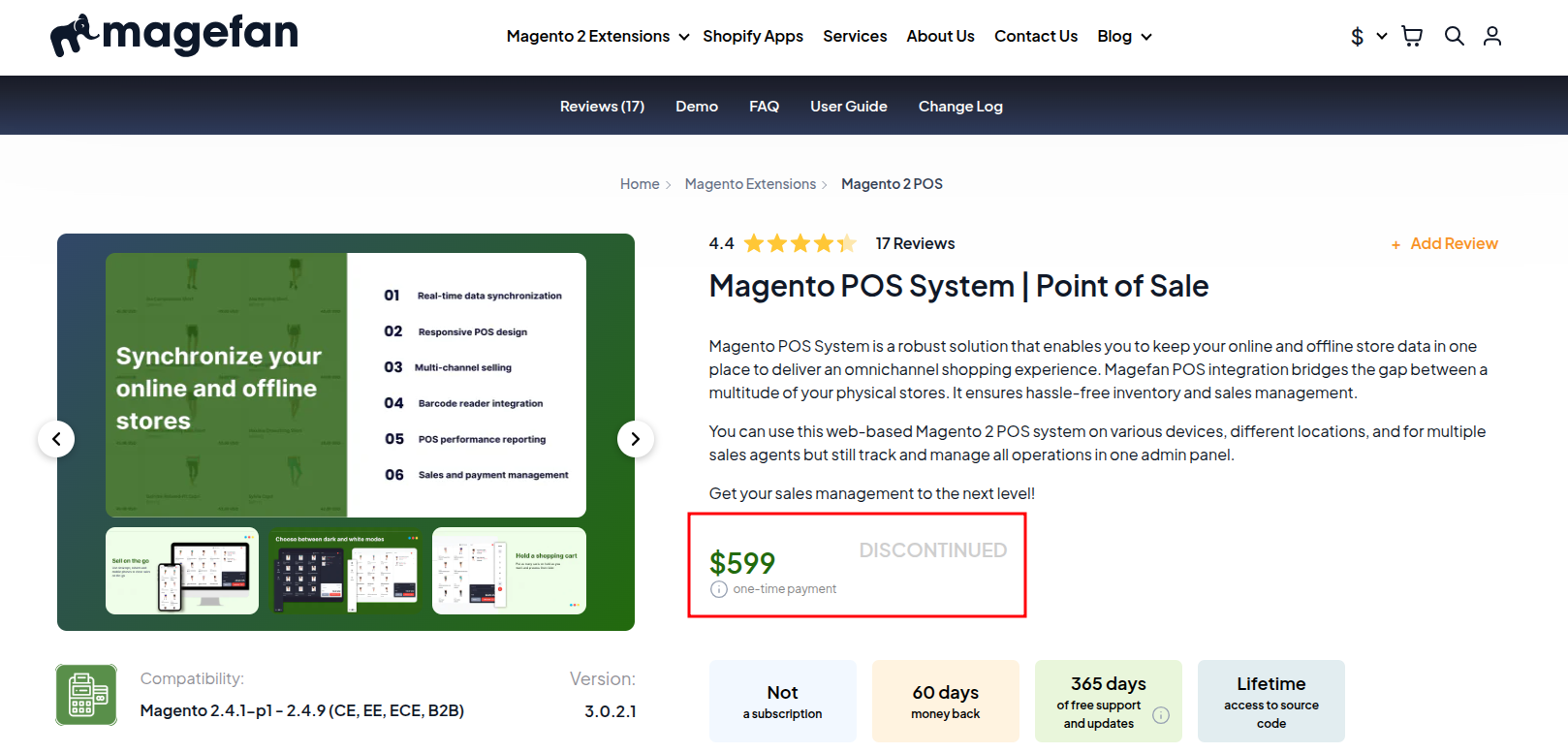1568x753 pixels.
Task: Open the search magnifier icon
Action: [x=1454, y=36]
